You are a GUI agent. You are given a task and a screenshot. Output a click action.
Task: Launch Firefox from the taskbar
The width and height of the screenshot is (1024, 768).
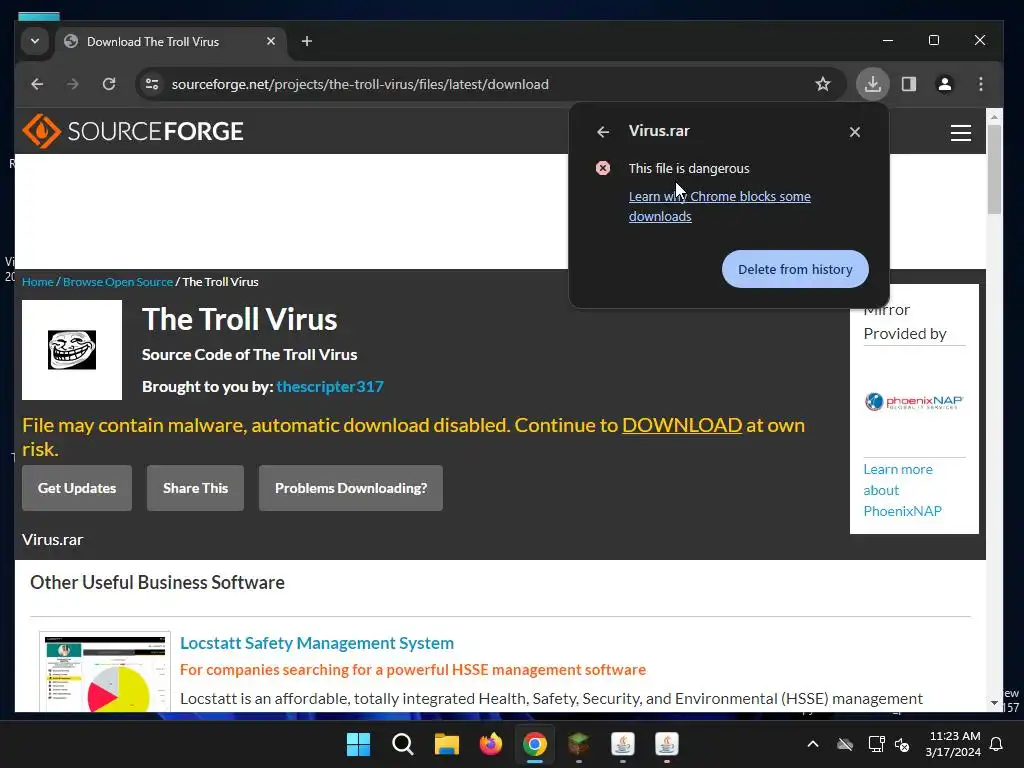click(490, 744)
